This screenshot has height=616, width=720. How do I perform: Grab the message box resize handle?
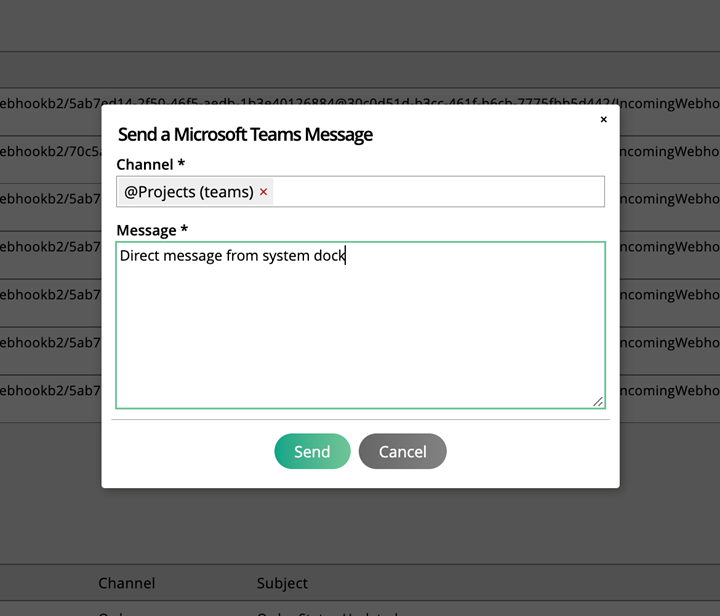point(597,402)
